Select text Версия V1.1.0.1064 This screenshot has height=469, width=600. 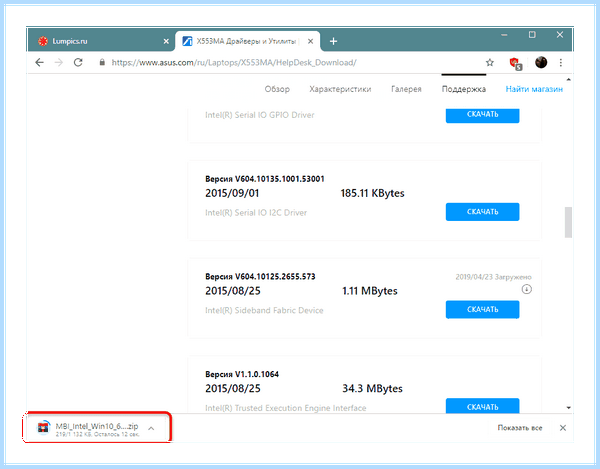pyautogui.click(x=242, y=374)
